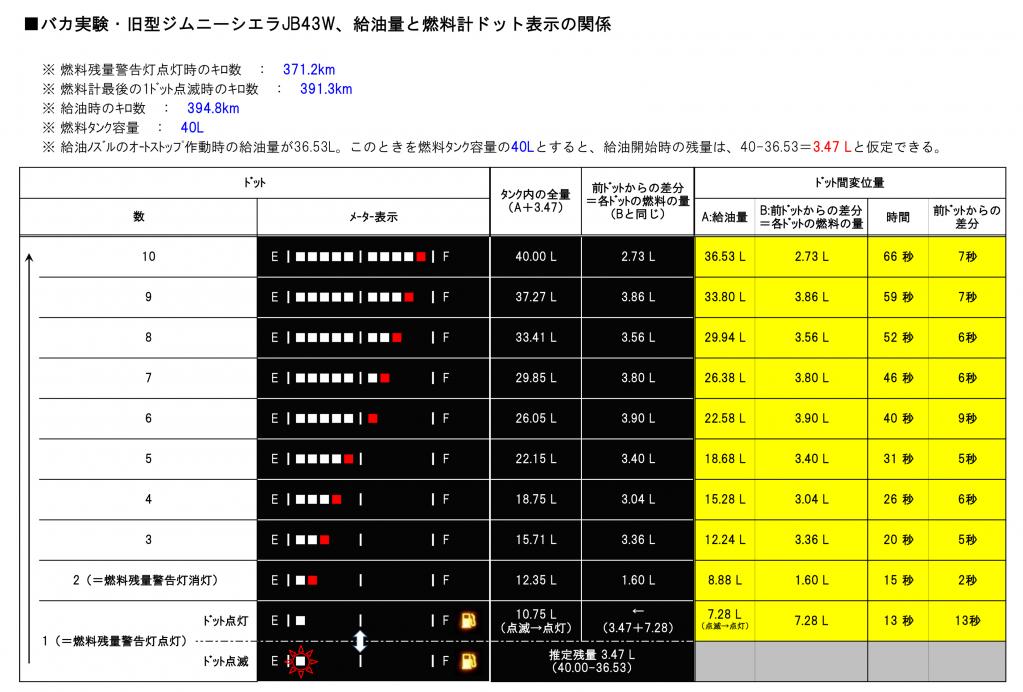This screenshot has width=1023, height=692.
Task: Click the 52 秒 time cell
Action: click(x=898, y=337)
